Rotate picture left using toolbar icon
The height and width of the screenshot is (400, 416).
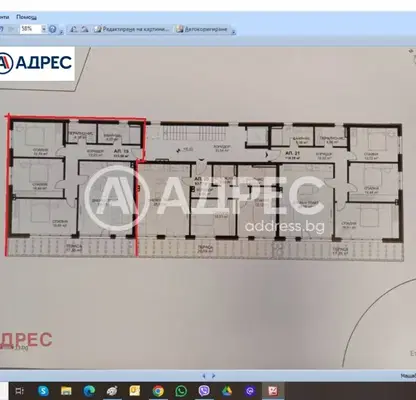(73, 29)
